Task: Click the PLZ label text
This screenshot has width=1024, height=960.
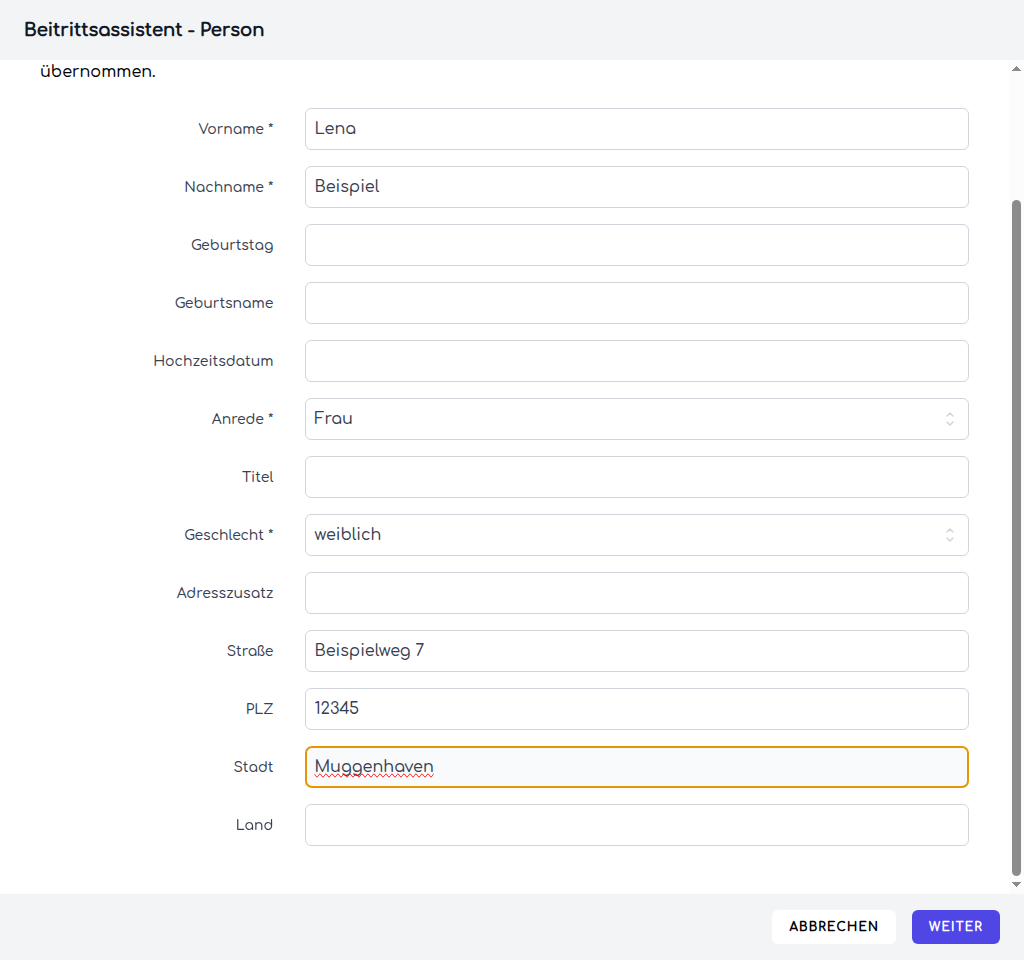Action: [259, 709]
